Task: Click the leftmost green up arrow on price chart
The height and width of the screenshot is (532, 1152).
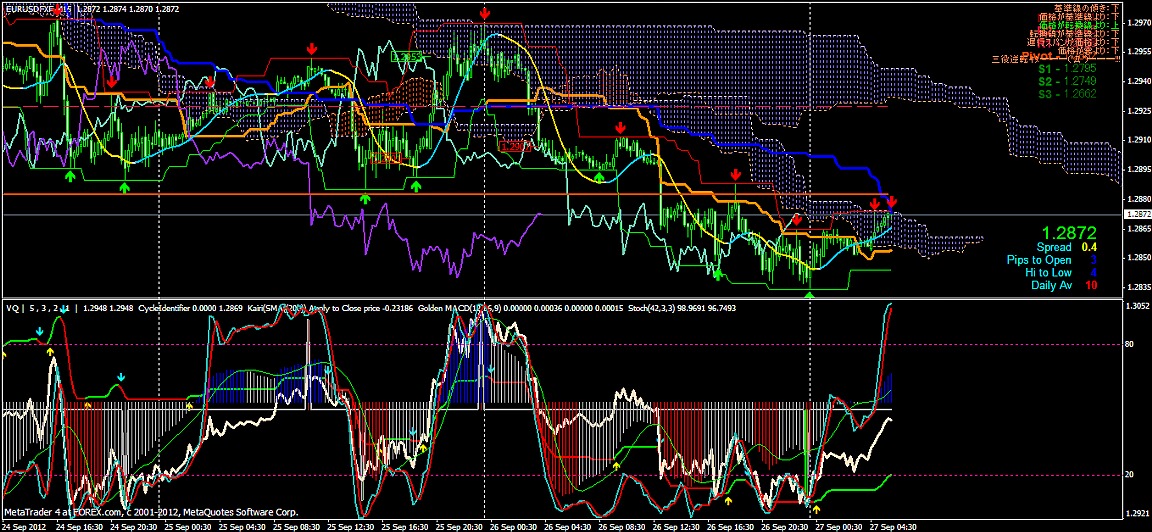Action: [69, 176]
